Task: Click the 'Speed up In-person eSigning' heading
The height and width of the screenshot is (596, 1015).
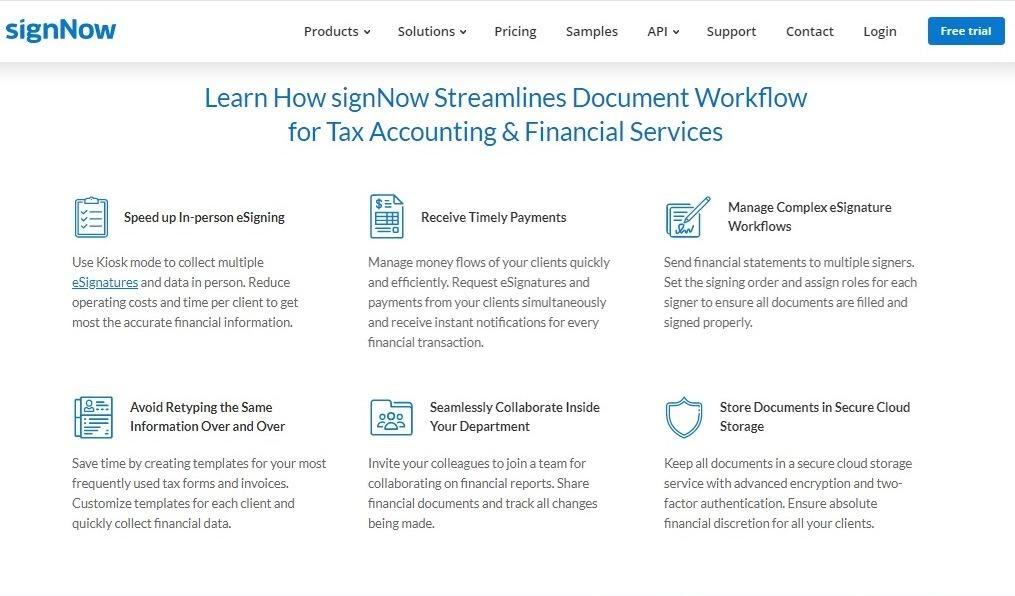Action: [204, 217]
